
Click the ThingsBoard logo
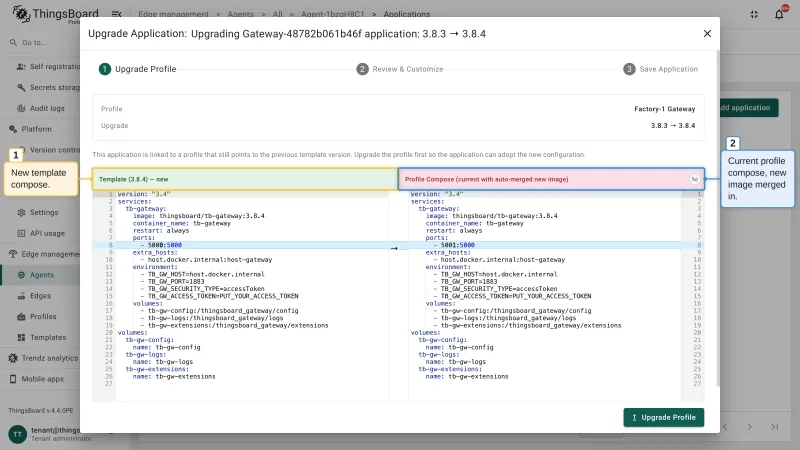(x=55, y=14)
